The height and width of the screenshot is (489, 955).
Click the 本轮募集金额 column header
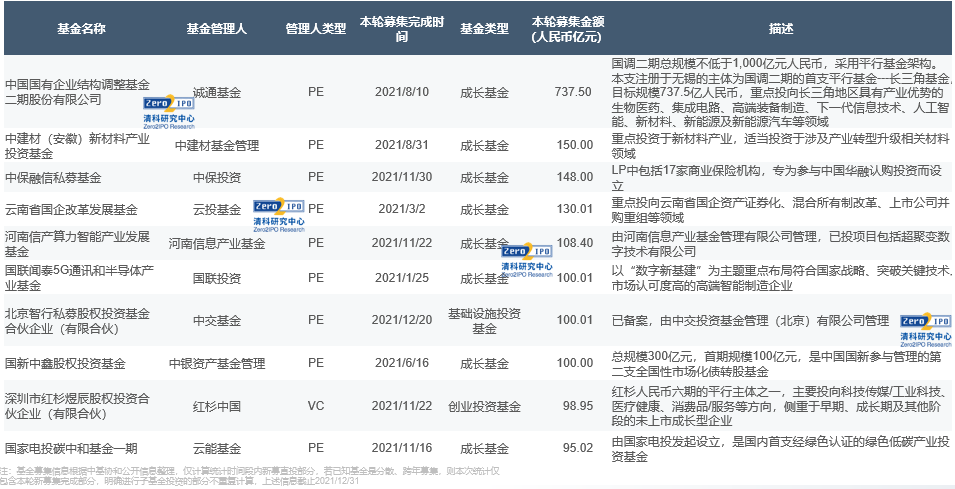click(x=566, y=29)
